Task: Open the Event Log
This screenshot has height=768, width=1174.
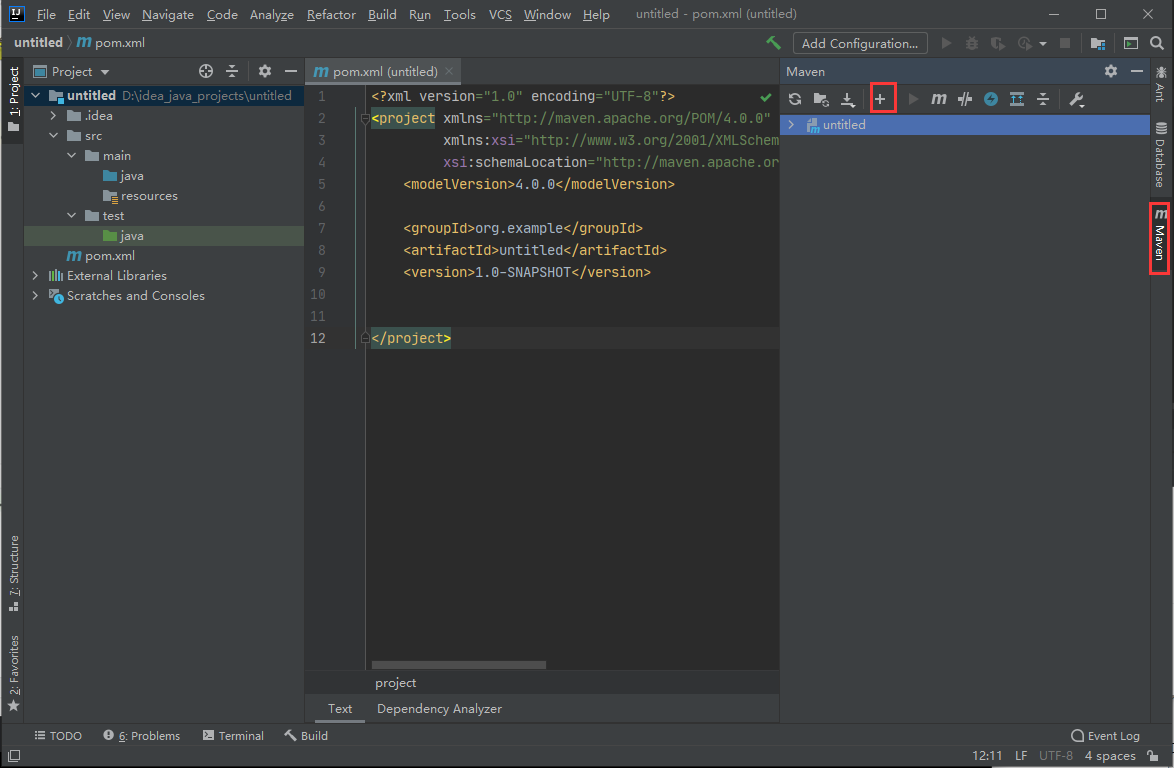Action: click(x=1105, y=736)
